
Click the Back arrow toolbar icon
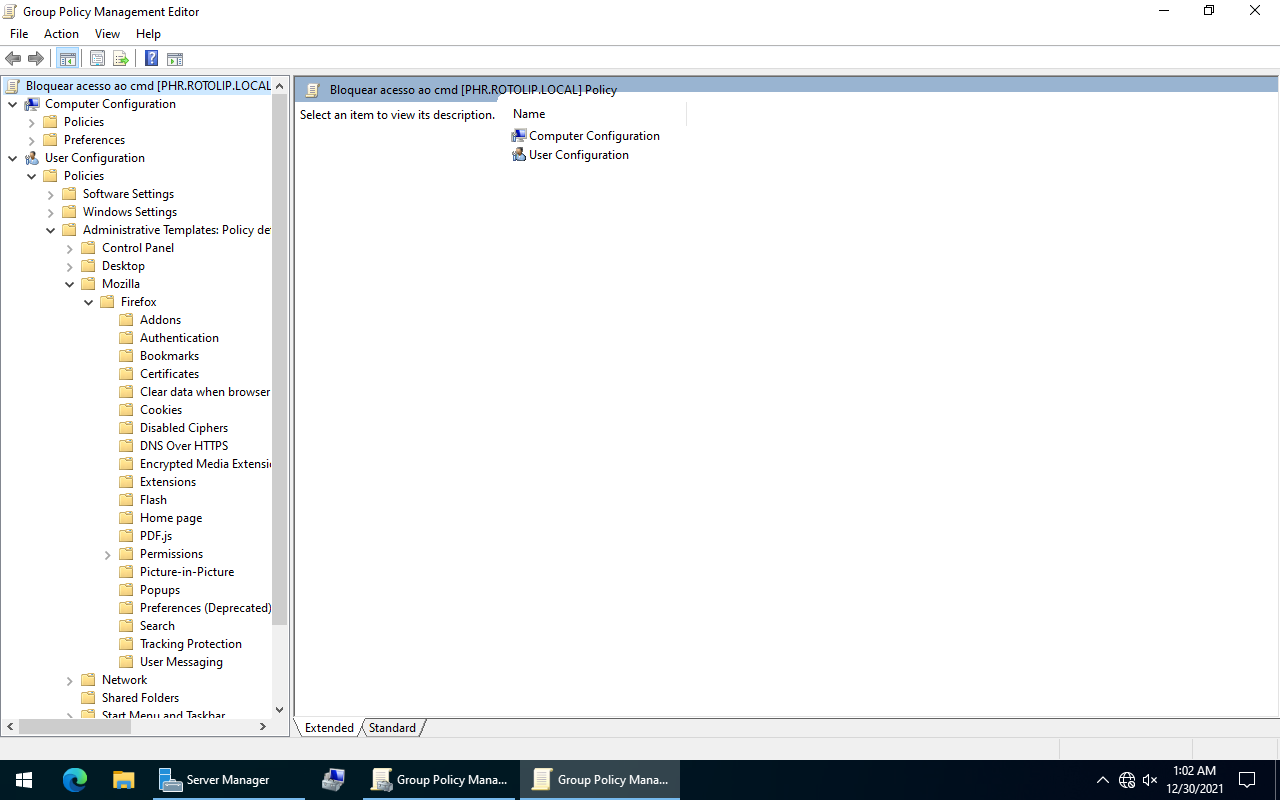coord(13,58)
